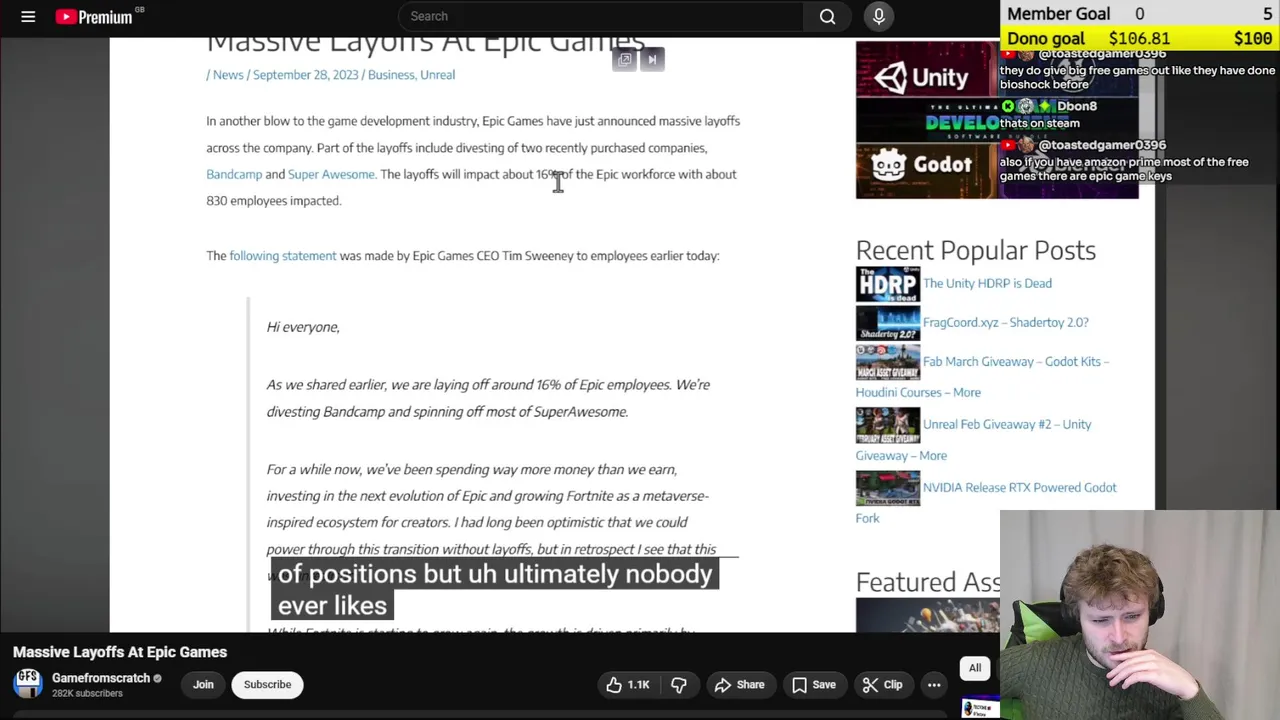1280x720 pixels.
Task: Share the video via Share button
Action: pyautogui.click(x=739, y=685)
